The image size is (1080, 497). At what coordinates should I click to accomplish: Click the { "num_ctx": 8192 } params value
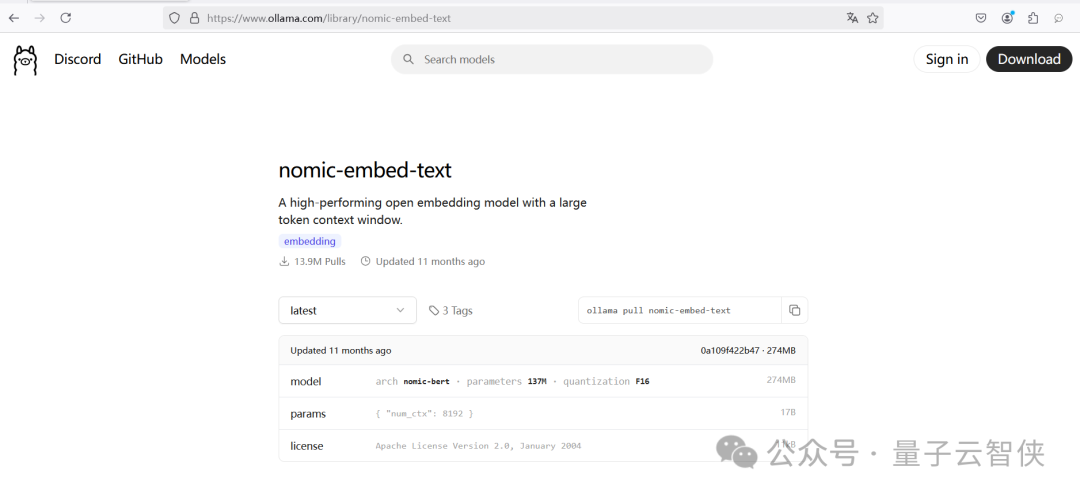[424, 414]
